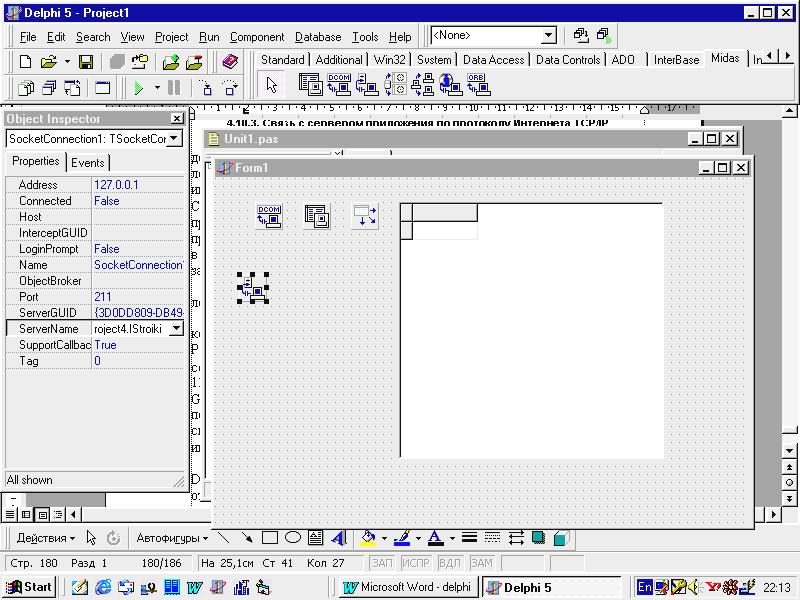Viewport: 800px width, 600px height.
Task: Open the Project menu
Action: [x=171, y=37]
